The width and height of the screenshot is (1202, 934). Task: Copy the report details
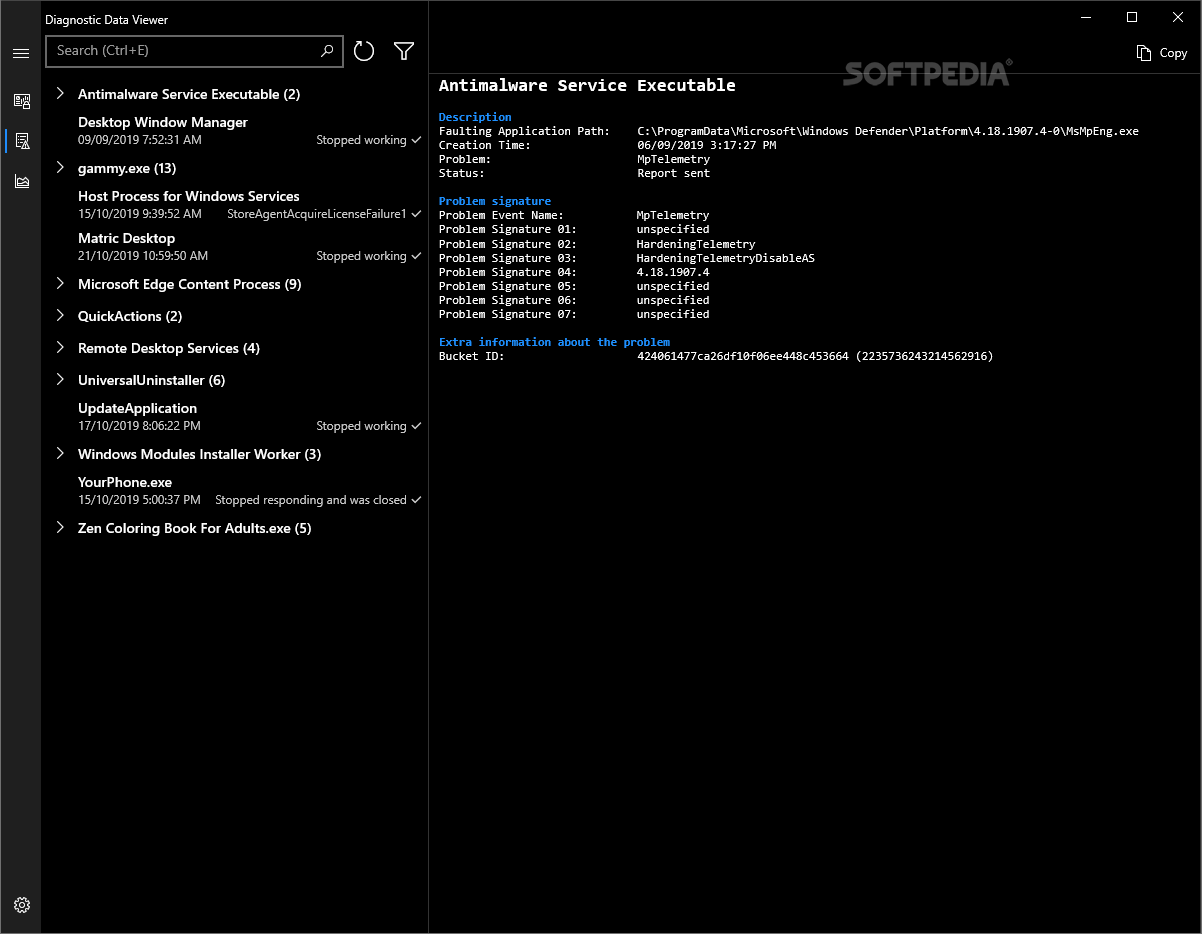[1162, 53]
